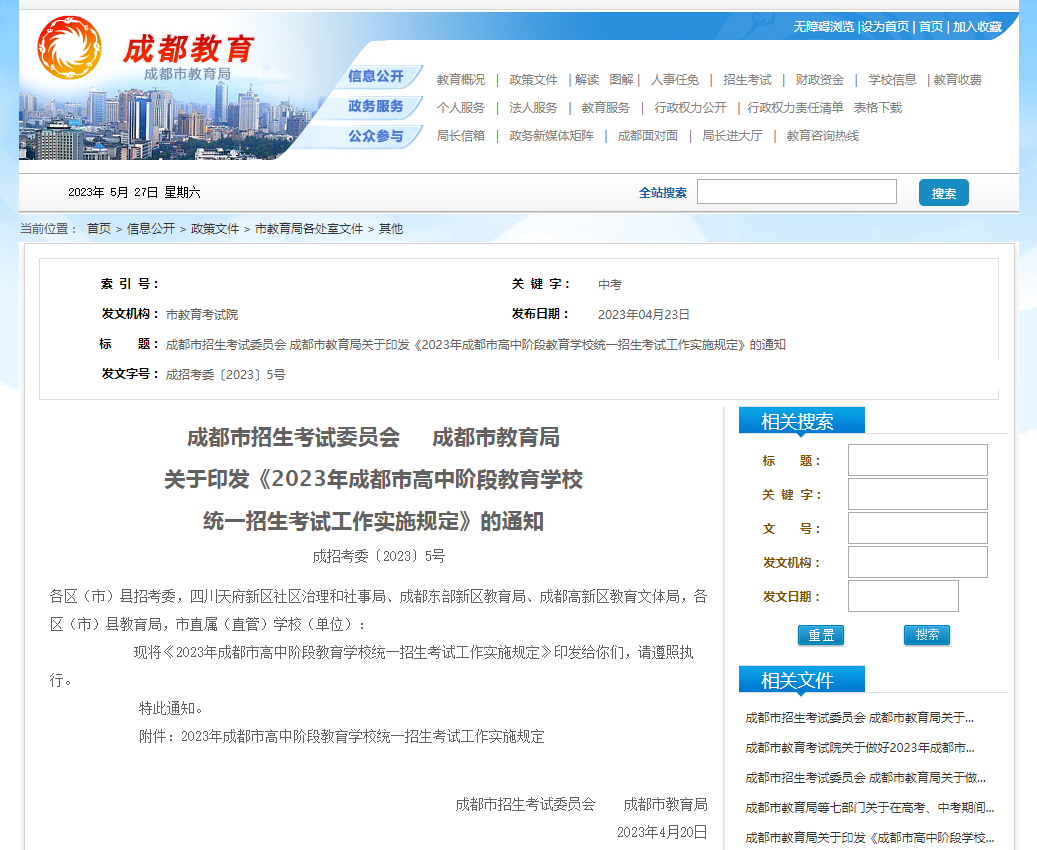1037x850 pixels.
Task: Click the 成都教育 flame logo icon
Action: [70, 47]
